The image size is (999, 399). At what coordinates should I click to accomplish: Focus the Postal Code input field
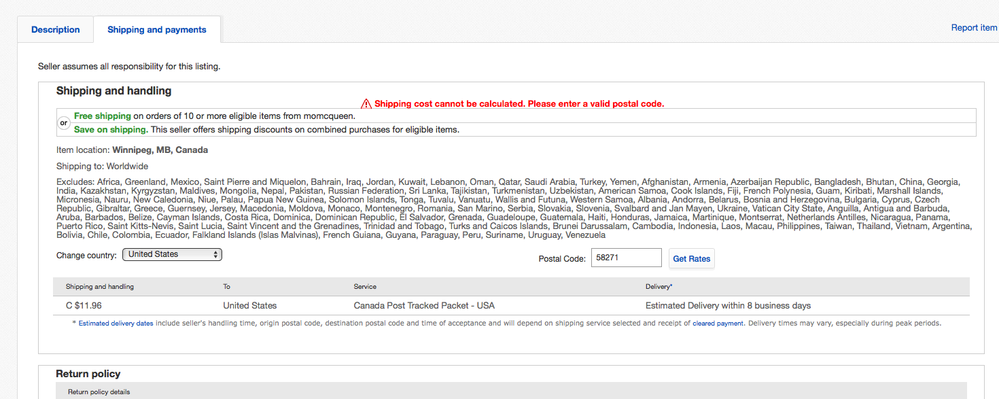click(x=626, y=258)
